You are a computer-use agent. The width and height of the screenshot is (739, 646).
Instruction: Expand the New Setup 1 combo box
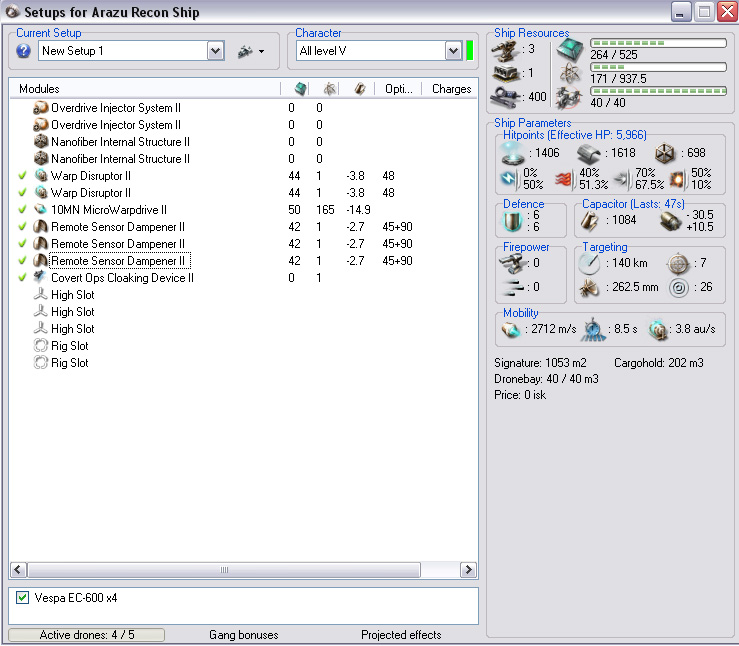click(x=215, y=50)
